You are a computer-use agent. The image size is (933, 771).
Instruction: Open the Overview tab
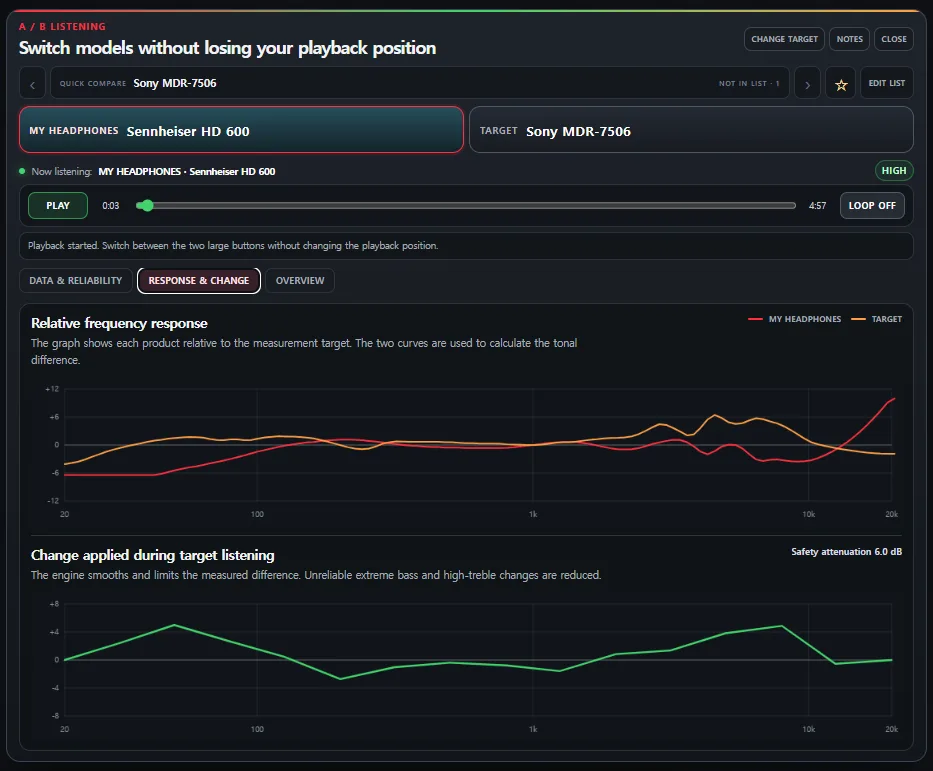(x=300, y=281)
